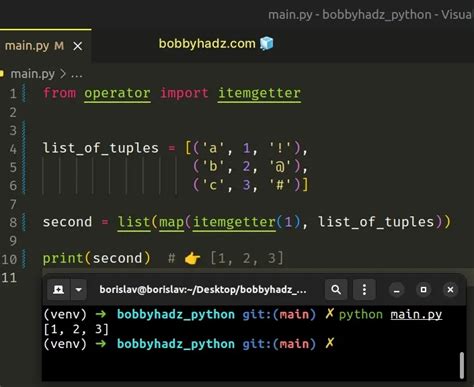Click bobbyhadz_python in second terminal prompt
474x387 pixels.
click(176, 344)
